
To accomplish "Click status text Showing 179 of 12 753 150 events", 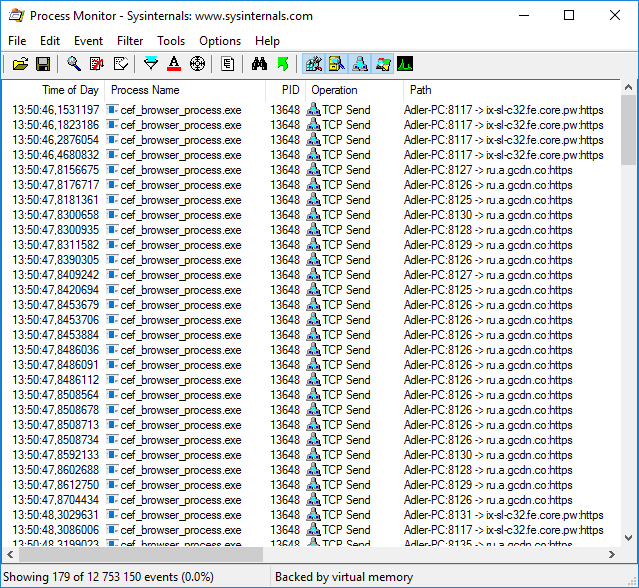I will pos(108,577).
